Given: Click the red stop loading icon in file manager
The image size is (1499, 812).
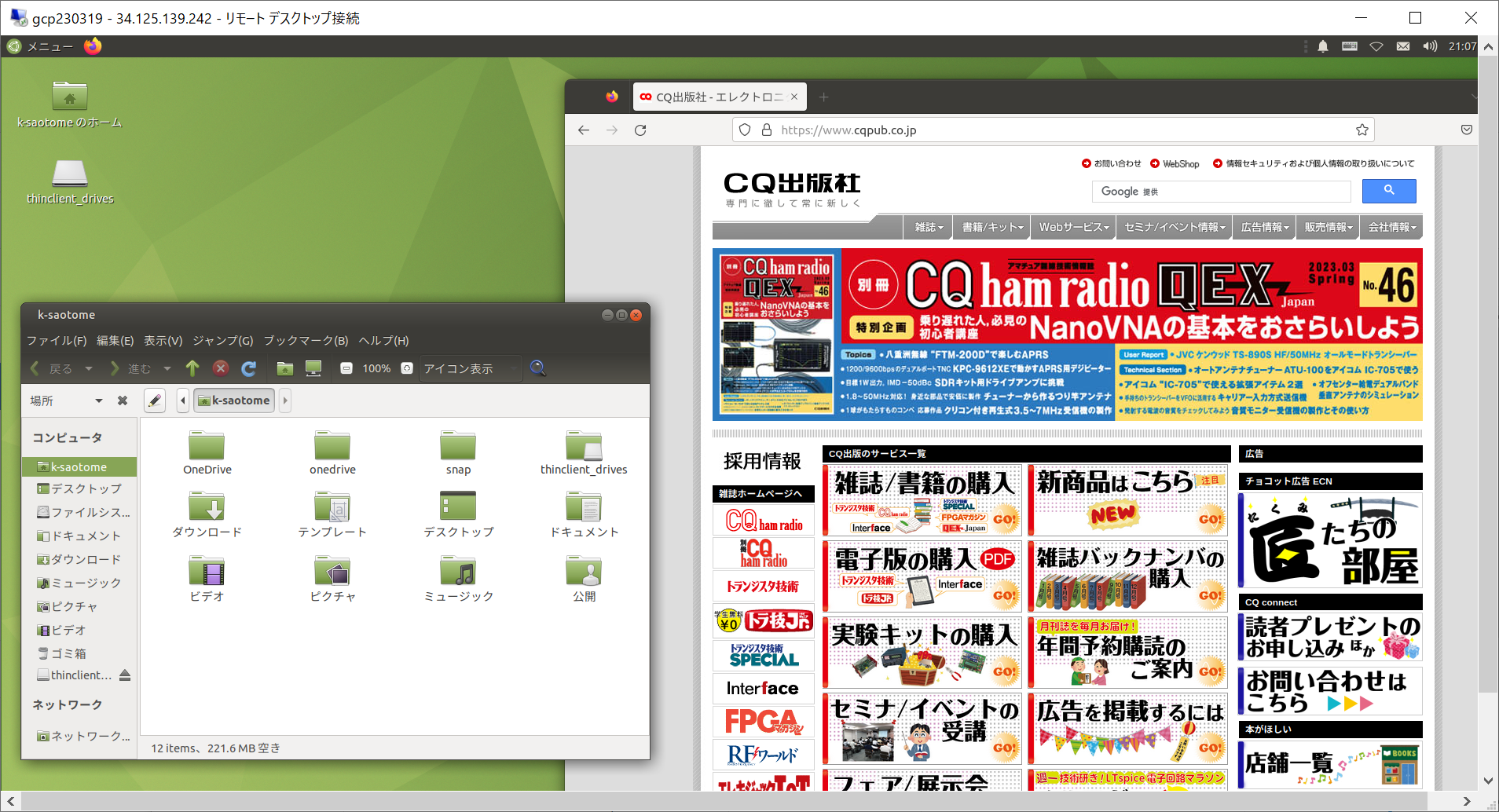Looking at the screenshot, I should [x=221, y=368].
